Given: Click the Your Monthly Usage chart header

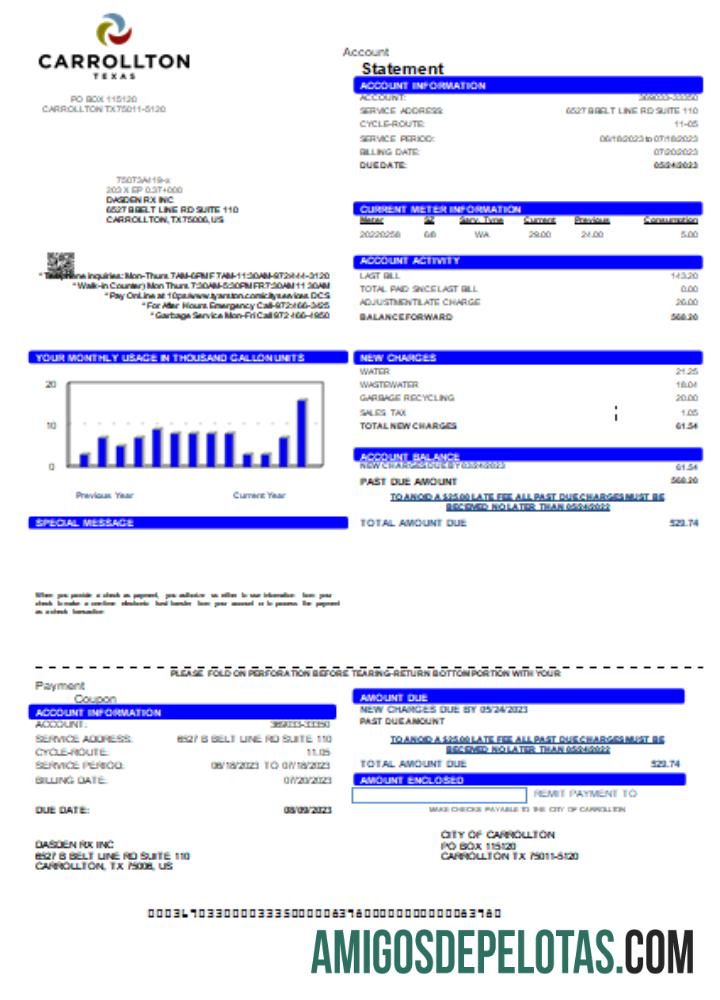Looking at the screenshot, I should (188, 357).
